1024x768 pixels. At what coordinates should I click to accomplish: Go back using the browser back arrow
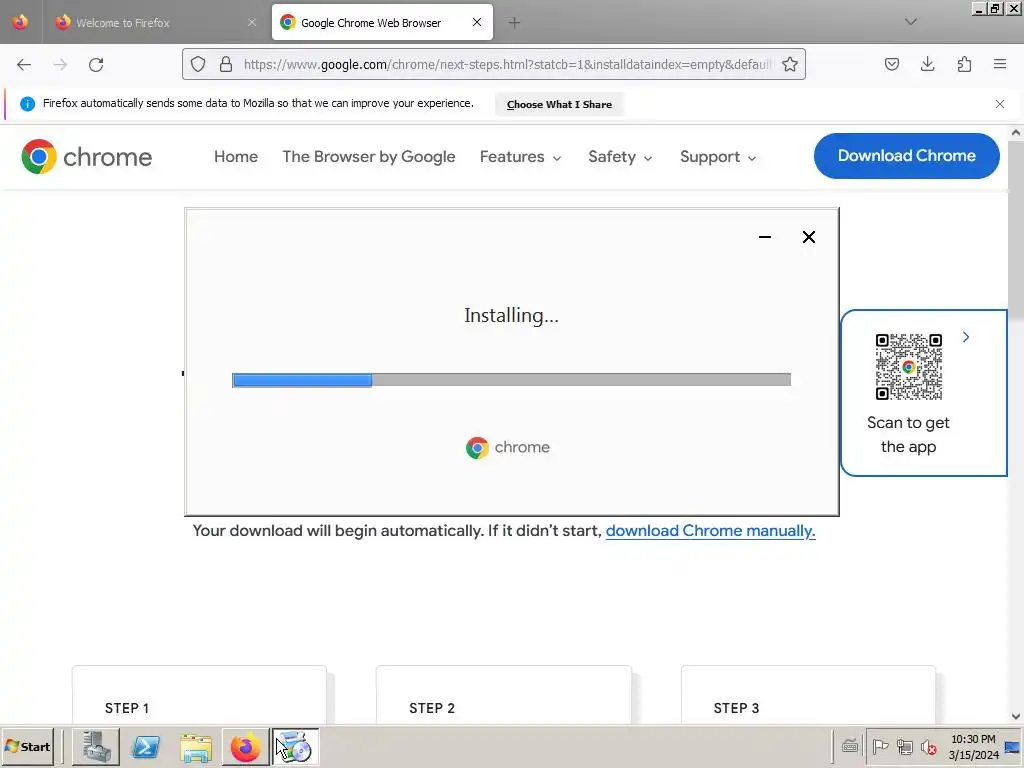point(24,65)
